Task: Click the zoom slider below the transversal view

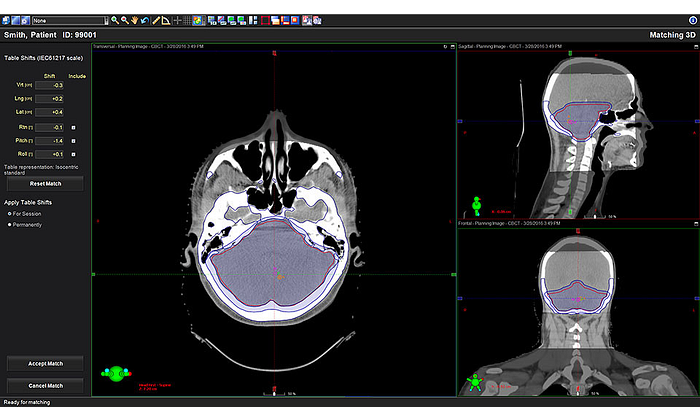Action: (x=274, y=394)
